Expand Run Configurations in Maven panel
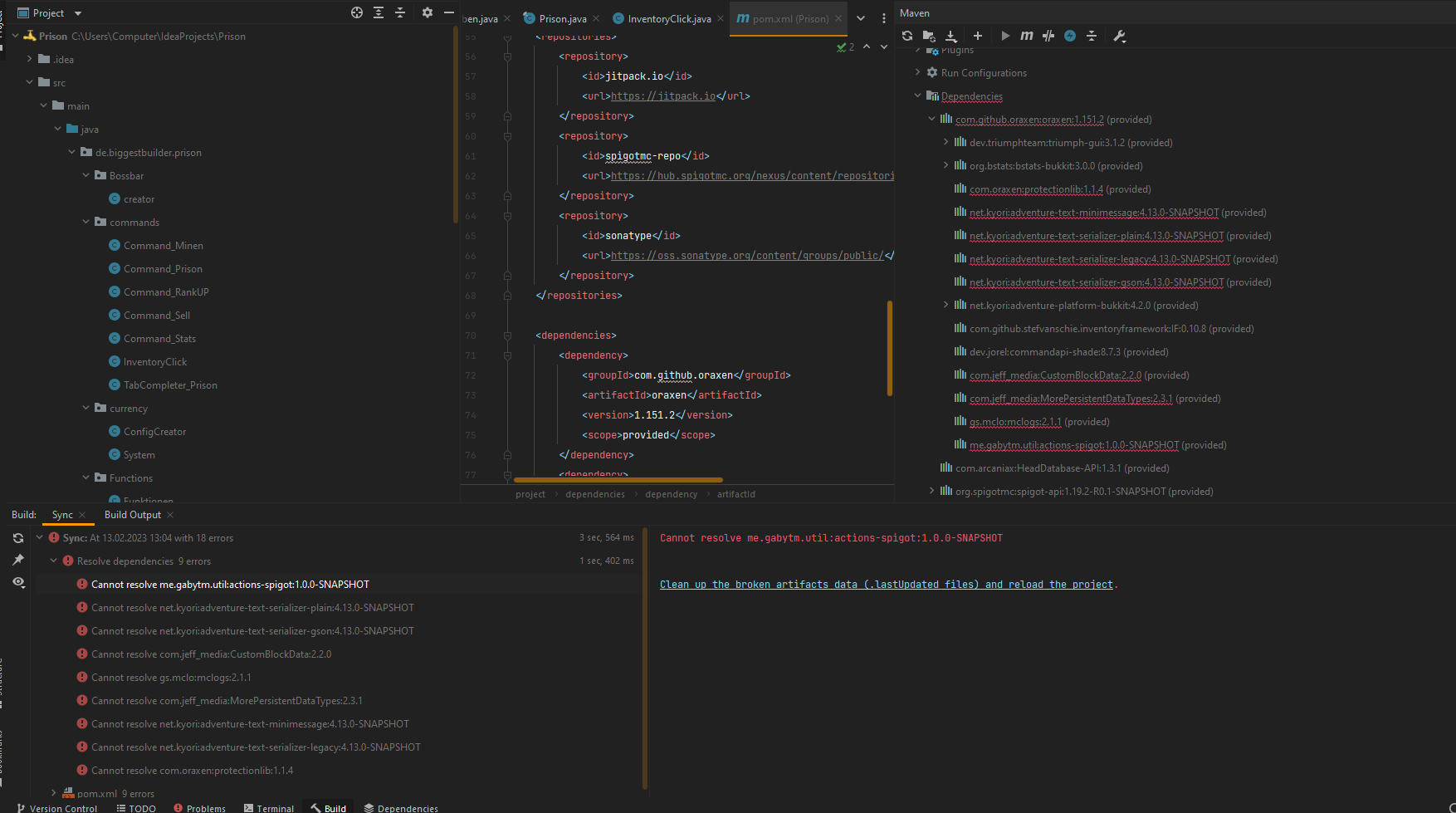This screenshot has height=813, width=1456. pos(918,72)
